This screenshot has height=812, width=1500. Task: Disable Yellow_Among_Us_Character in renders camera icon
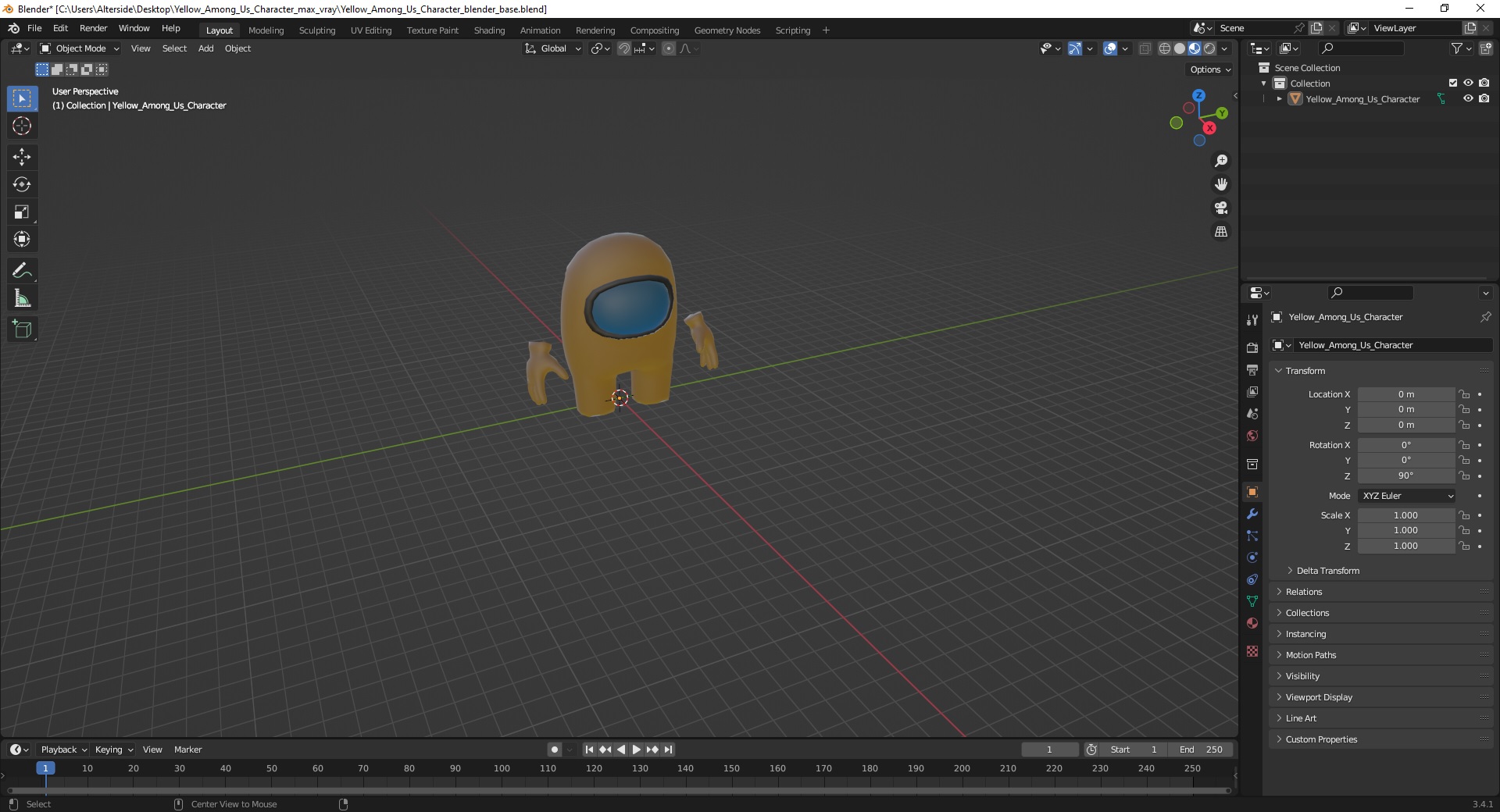pos(1484,98)
